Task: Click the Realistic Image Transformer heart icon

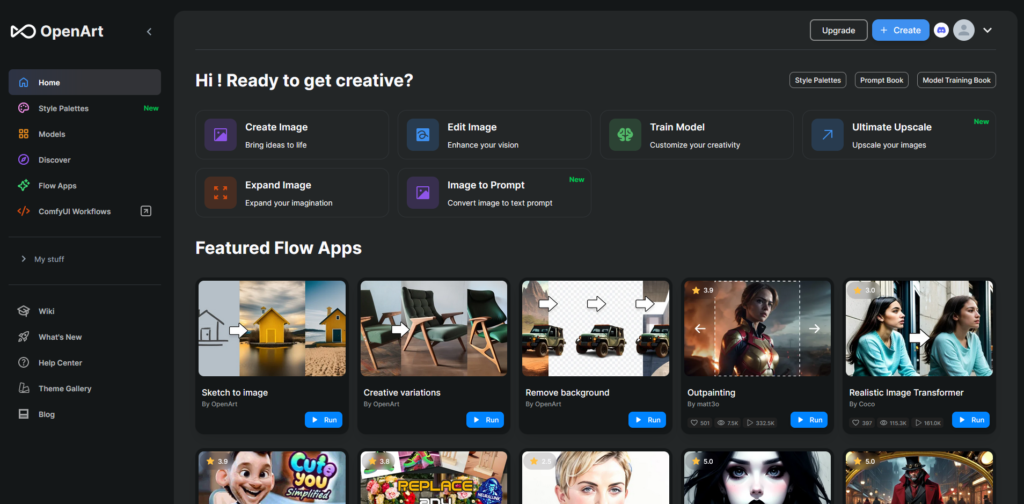Action: (856, 423)
